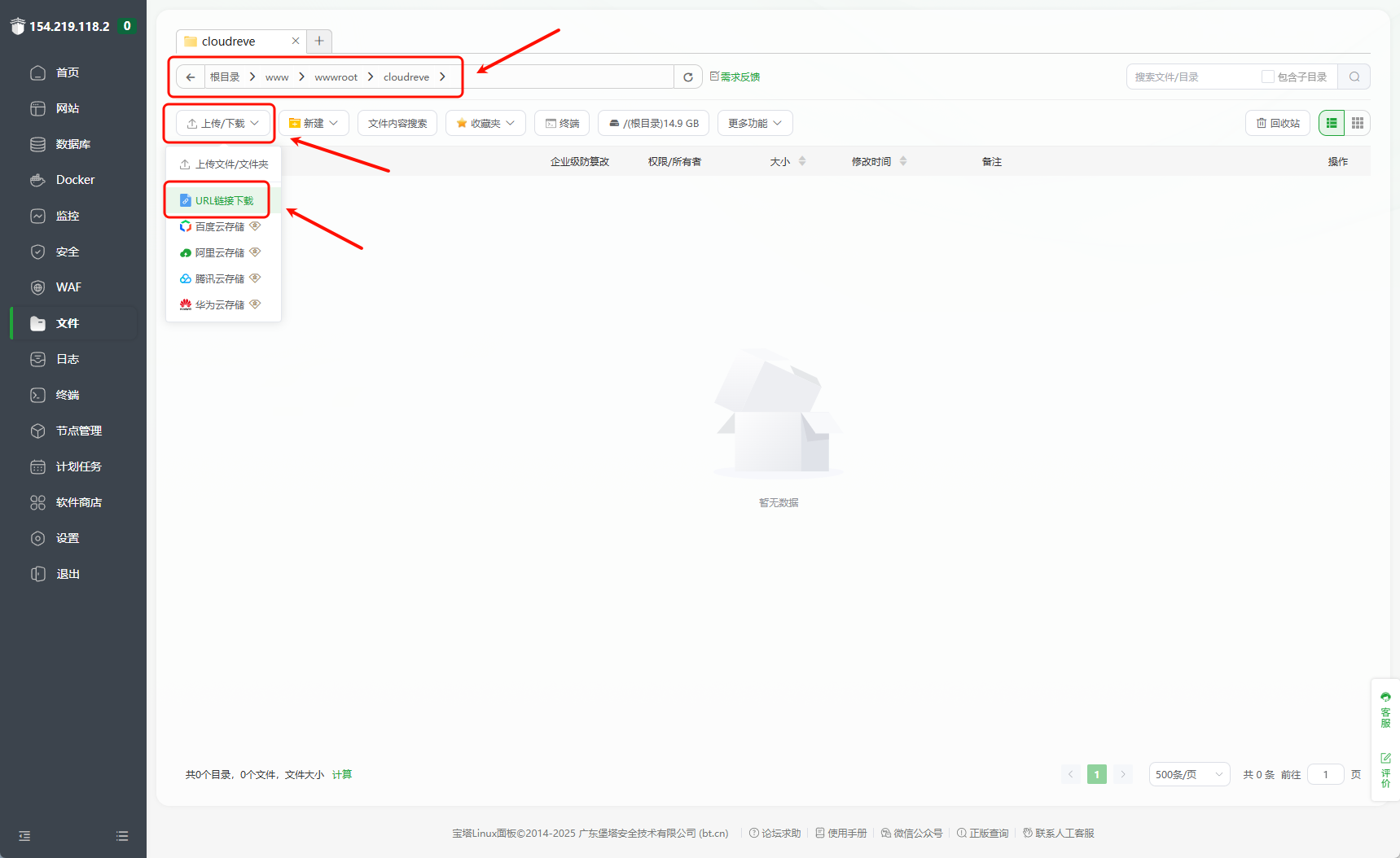Open the 500条/页 page size dropdown
This screenshot has width=1400, height=858.
1188,775
